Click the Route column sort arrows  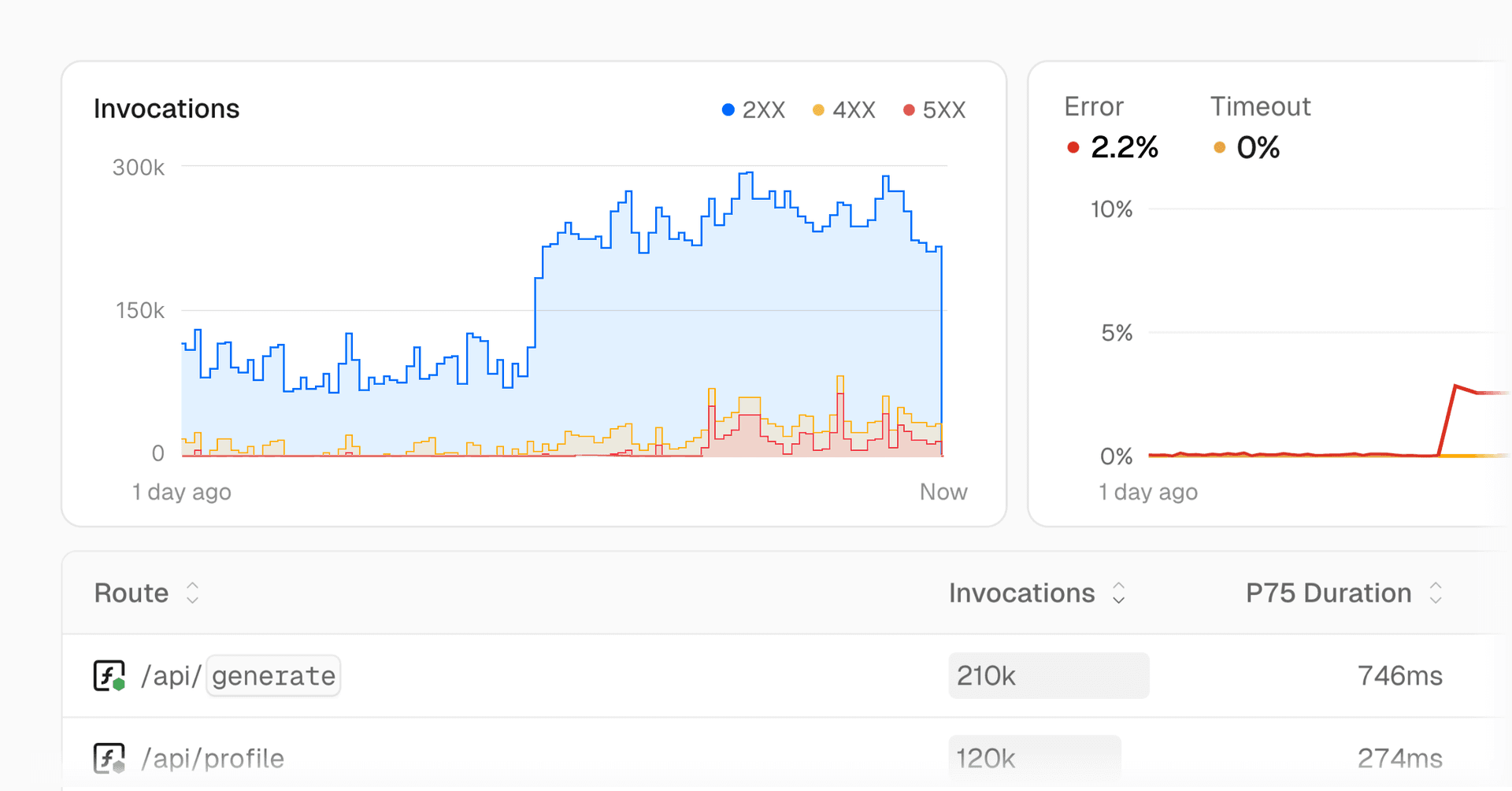(192, 593)
